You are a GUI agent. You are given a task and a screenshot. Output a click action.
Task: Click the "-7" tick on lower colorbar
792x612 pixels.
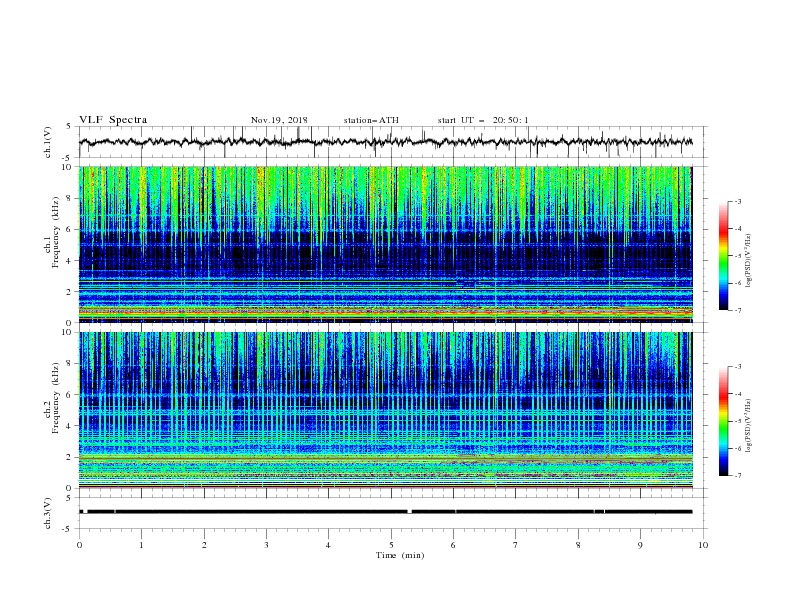click(738, 476)
